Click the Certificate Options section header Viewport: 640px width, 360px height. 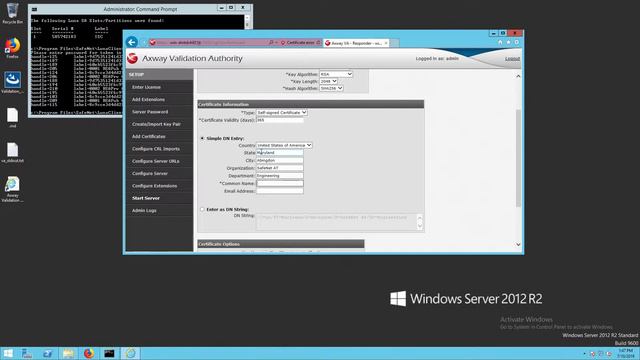(281, 244)
